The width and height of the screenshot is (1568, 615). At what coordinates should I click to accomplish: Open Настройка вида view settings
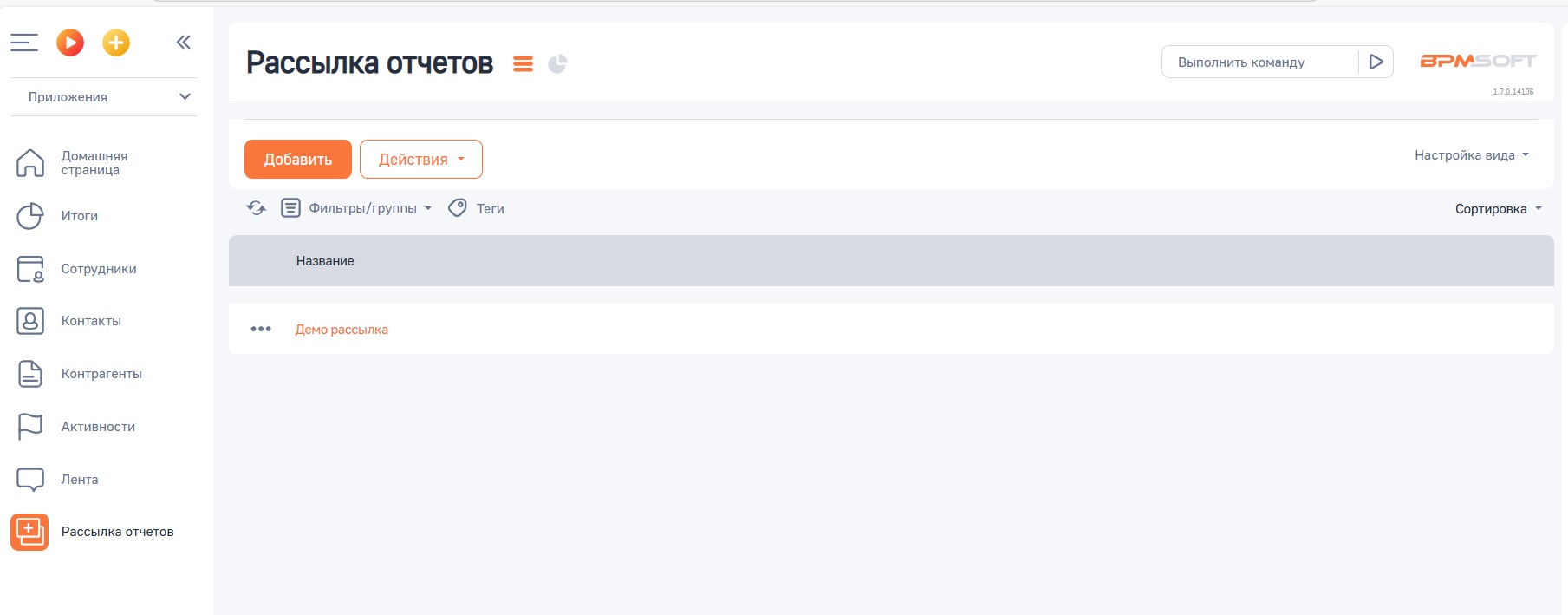(x=1471, y=155)
